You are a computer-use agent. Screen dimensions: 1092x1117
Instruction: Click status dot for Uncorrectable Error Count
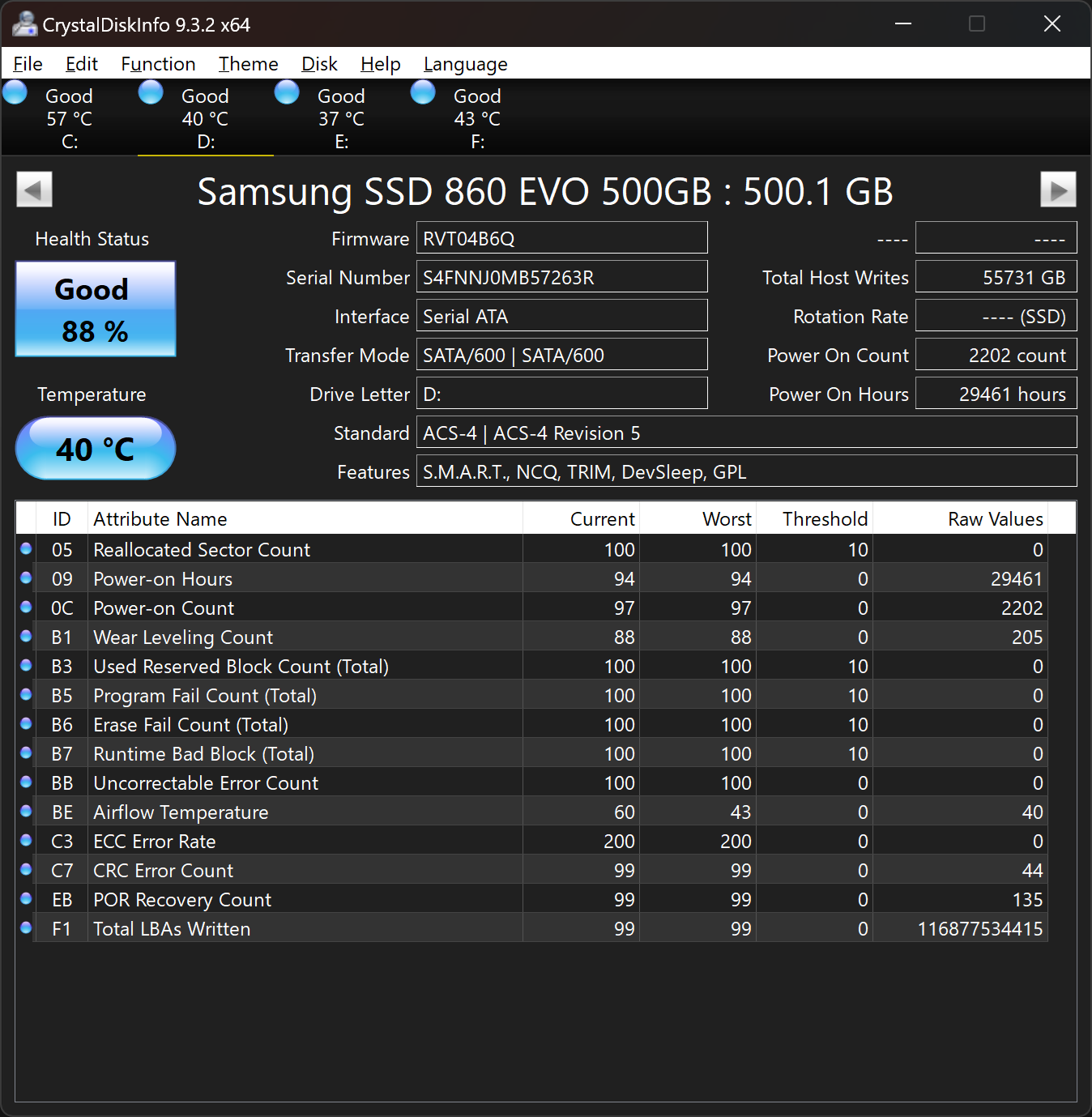(x=26, y=782)
